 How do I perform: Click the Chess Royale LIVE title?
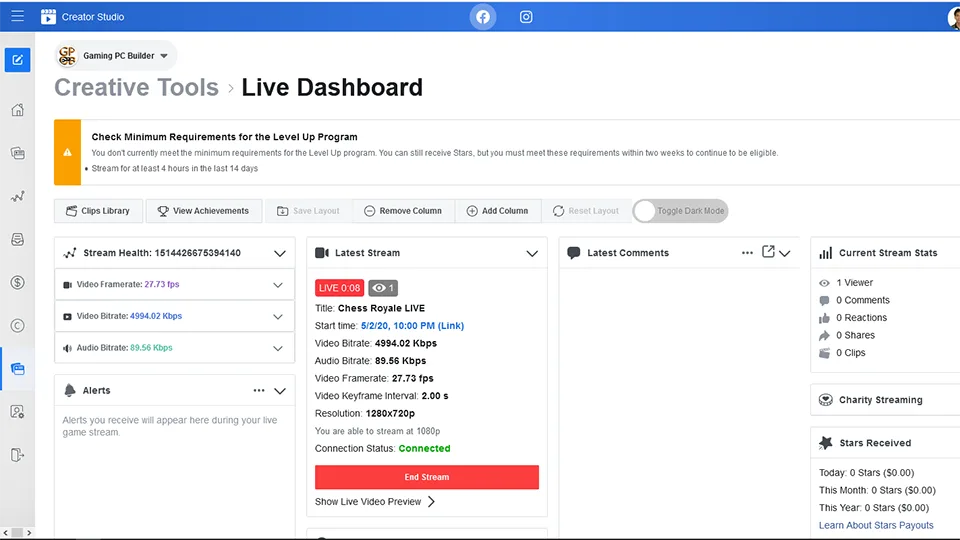pos(381,308)
